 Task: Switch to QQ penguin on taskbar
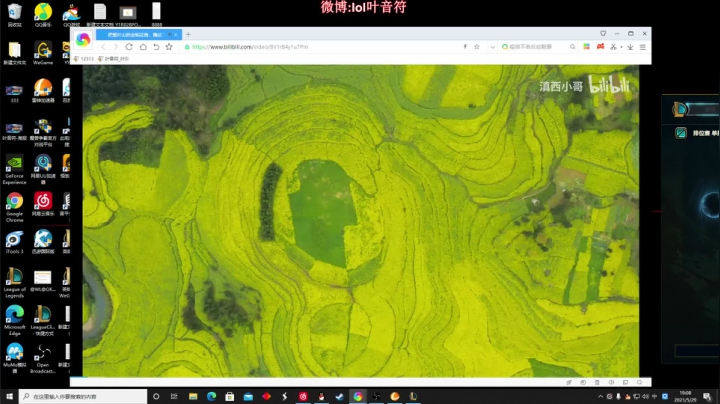[321, 396]
